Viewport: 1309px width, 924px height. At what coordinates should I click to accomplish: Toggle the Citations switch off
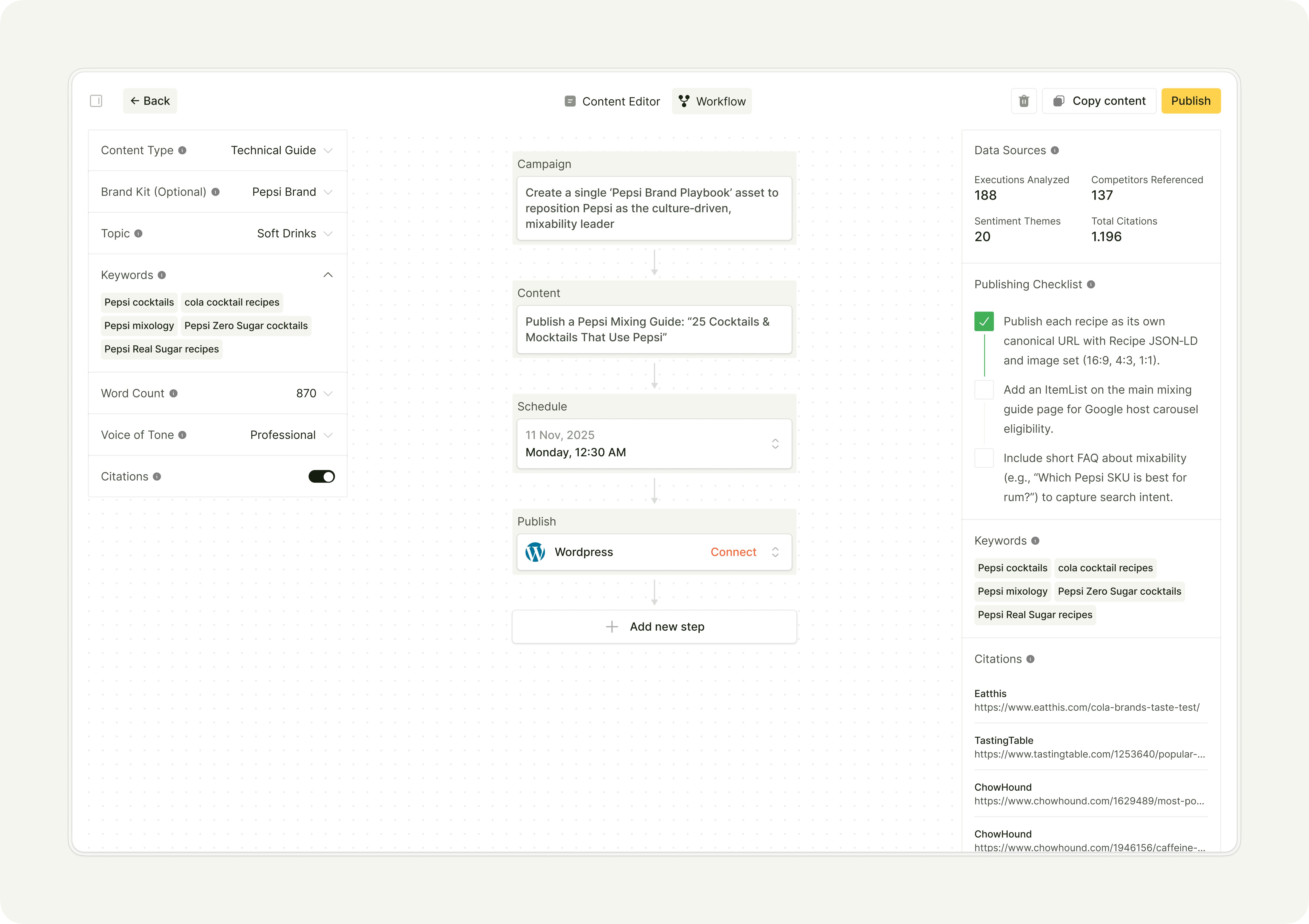click(x=322, y=477)
